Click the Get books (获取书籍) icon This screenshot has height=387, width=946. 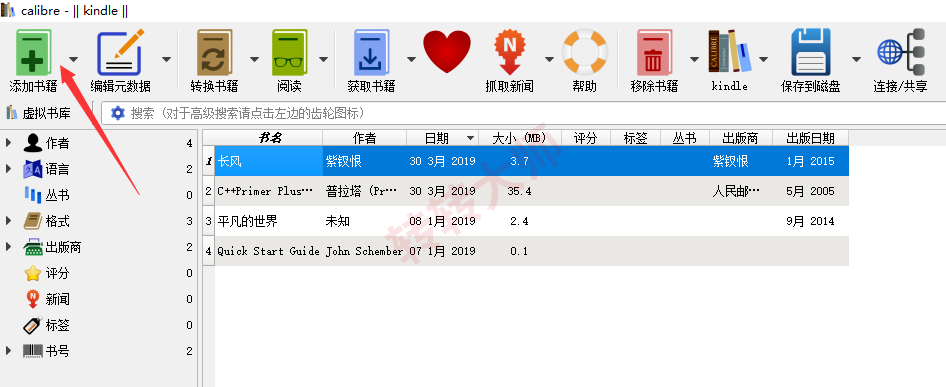[372, 53]
